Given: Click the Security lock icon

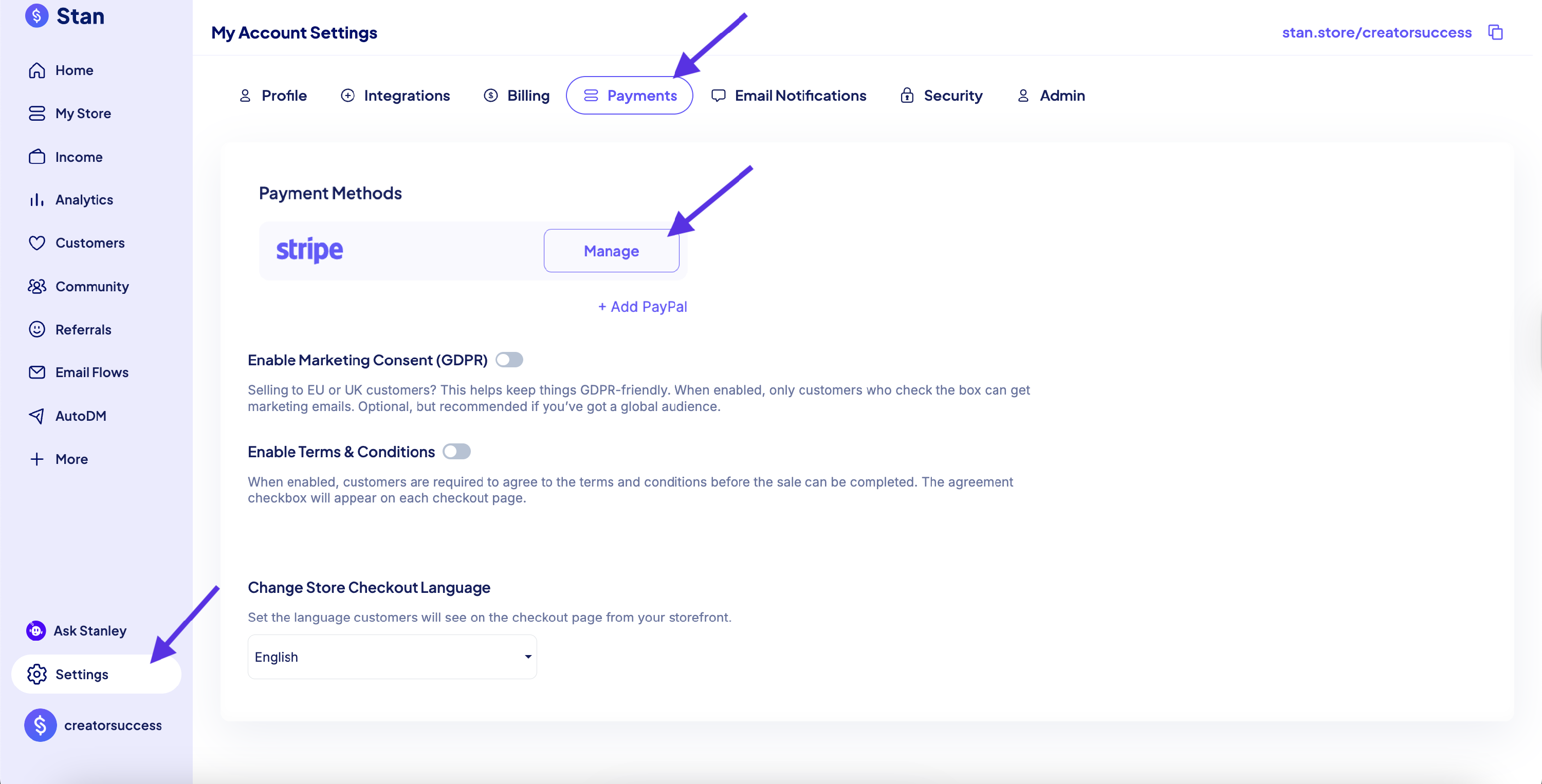Looking at the screenshot, I should point(907,96).
